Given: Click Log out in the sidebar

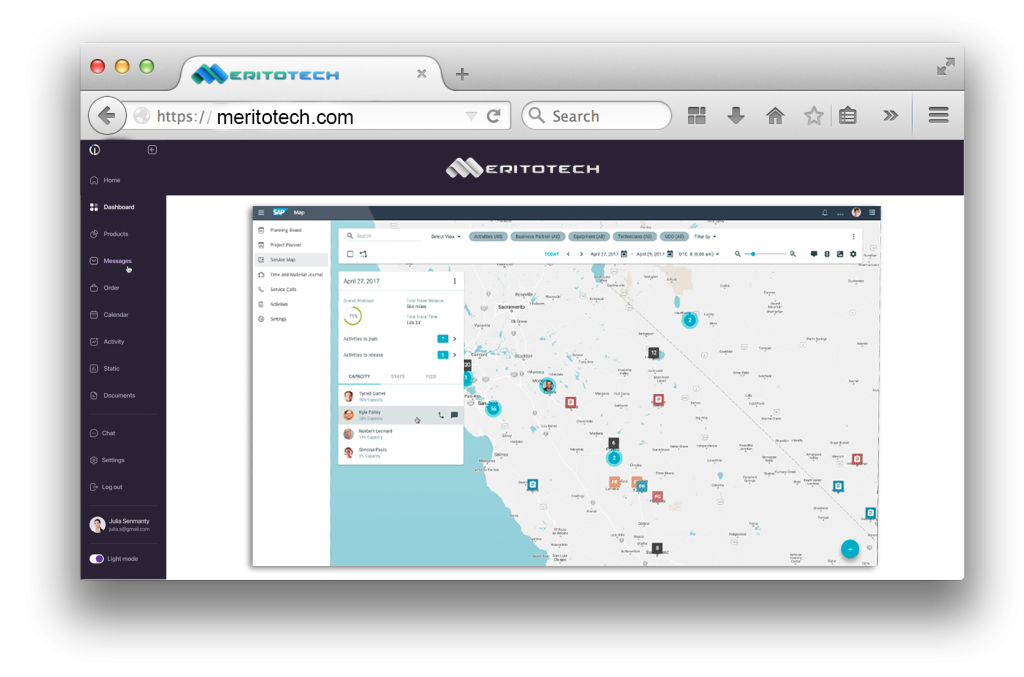Looking at the screenshot, I should click(106, 487).
